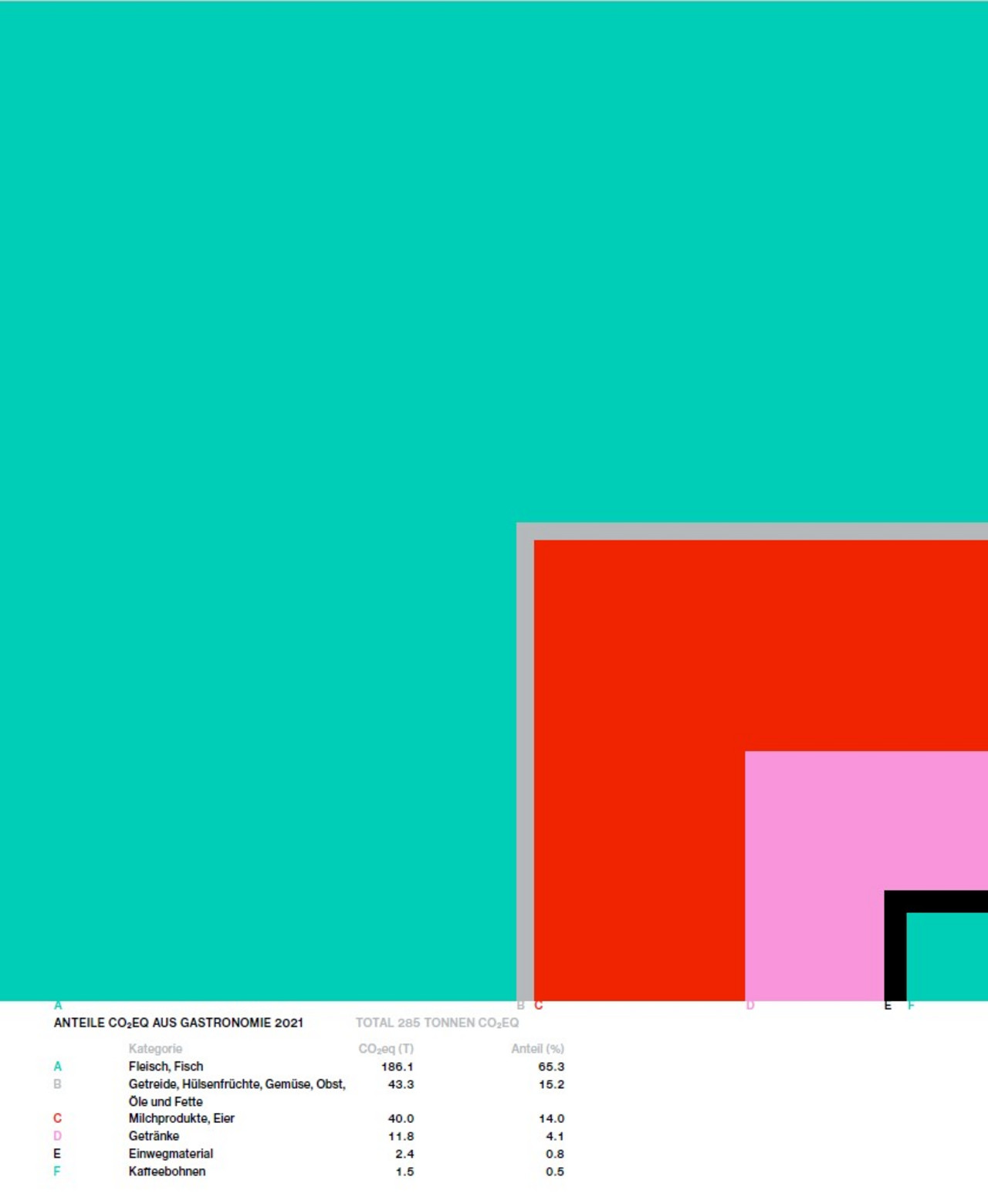Click the 186.1 value in the table

(x=398, y=1066)
